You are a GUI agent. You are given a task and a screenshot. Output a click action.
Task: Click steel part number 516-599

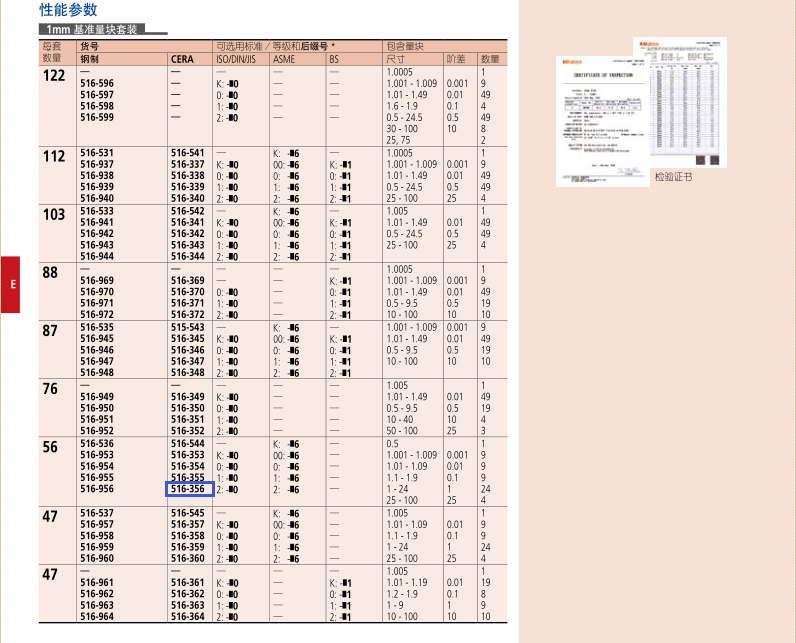pos(97,117)
